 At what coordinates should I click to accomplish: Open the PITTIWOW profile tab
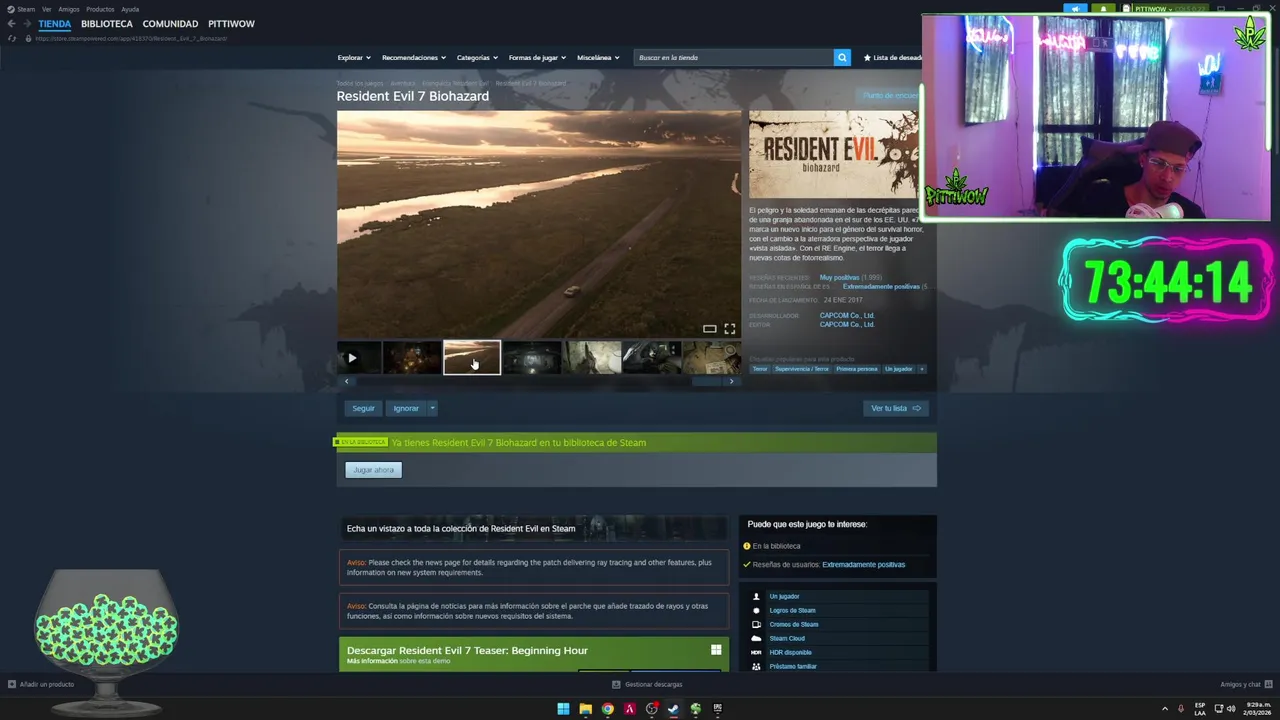coord(231,24)
